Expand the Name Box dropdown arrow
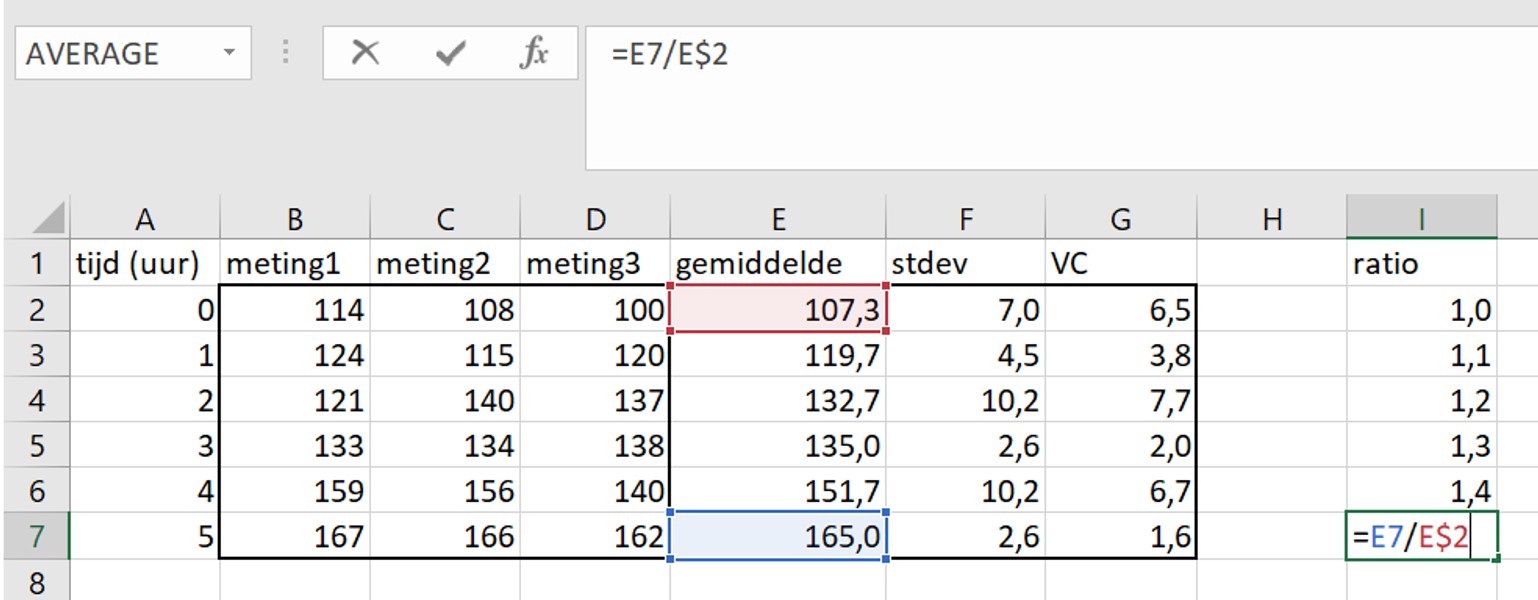The width and height of the screenshot is (1538, 600). click(231, 53)
